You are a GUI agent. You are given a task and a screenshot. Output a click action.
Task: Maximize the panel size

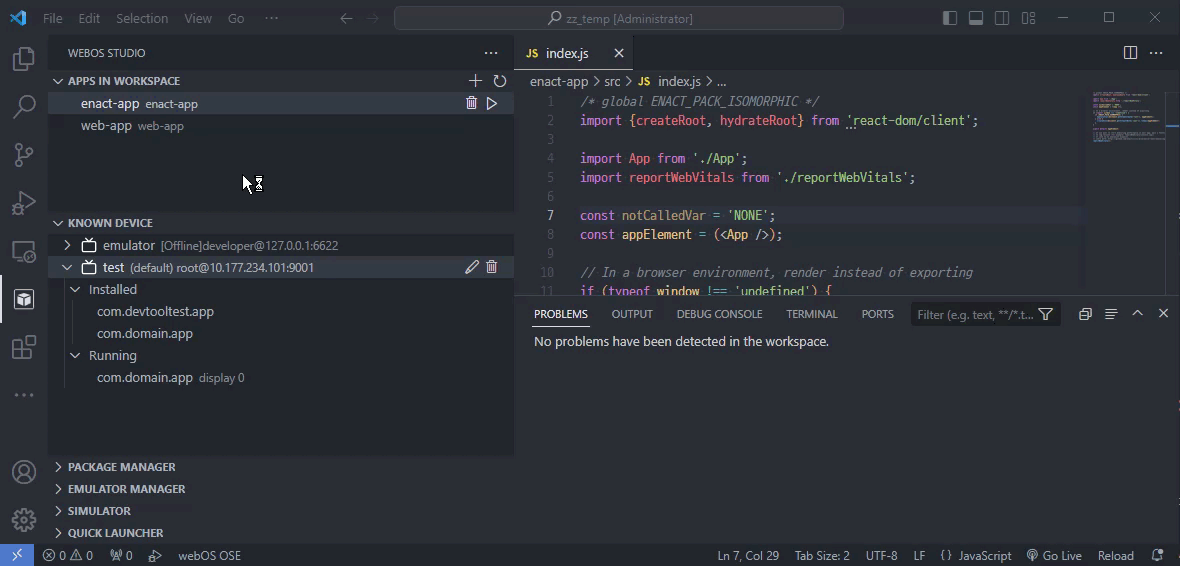[x=1137, y=314]
